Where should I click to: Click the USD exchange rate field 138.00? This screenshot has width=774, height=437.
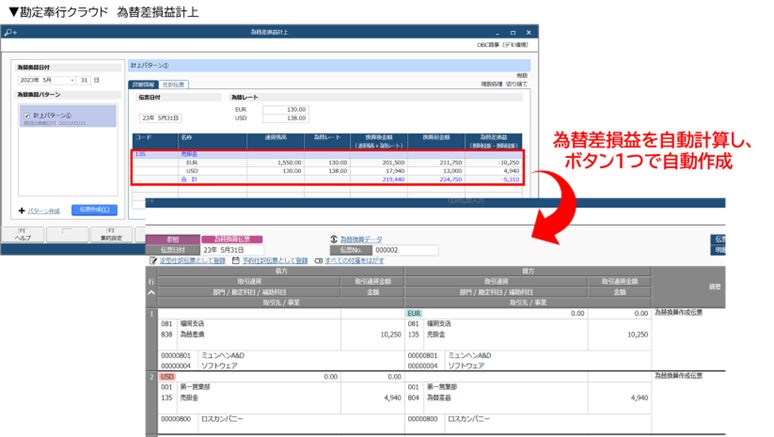pyautogui.click(x=285, y=118)
